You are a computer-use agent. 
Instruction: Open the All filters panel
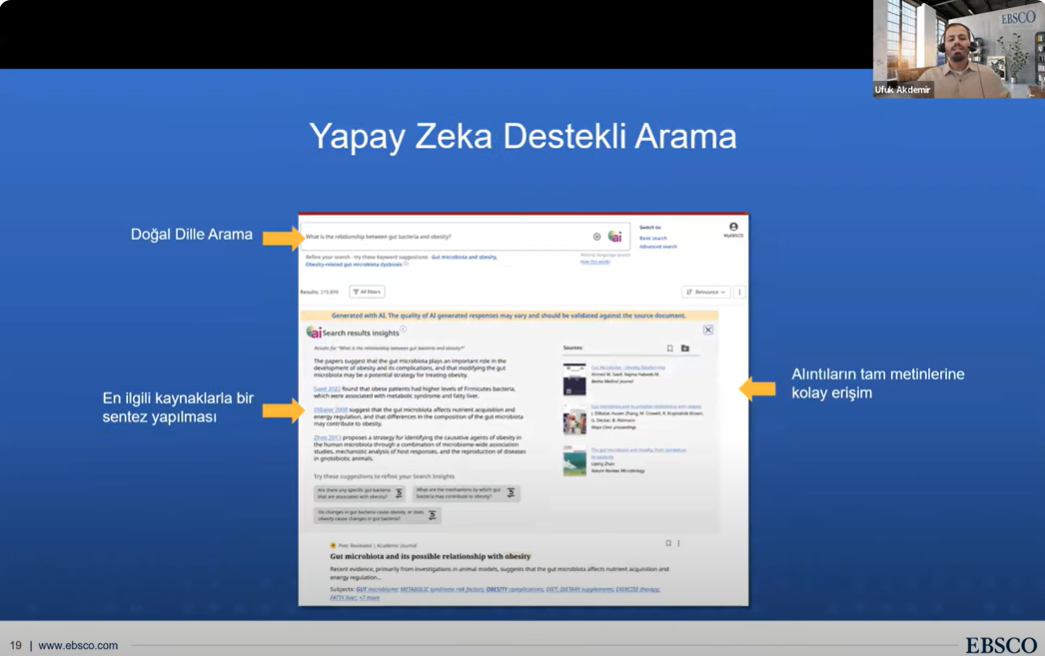pyautogui.click(x=367, y=292)
